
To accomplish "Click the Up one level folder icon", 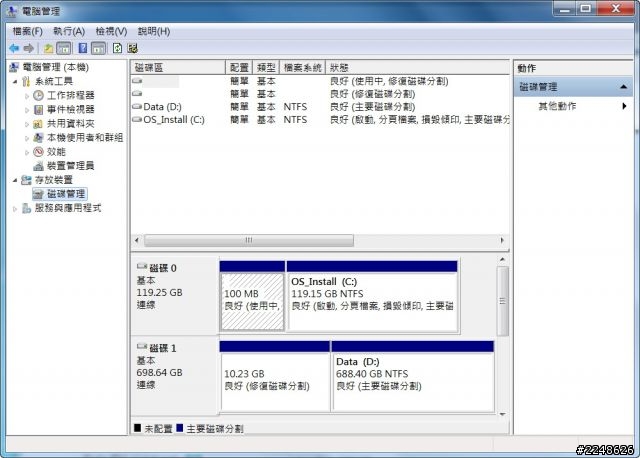I will click(x=49, y=49).
